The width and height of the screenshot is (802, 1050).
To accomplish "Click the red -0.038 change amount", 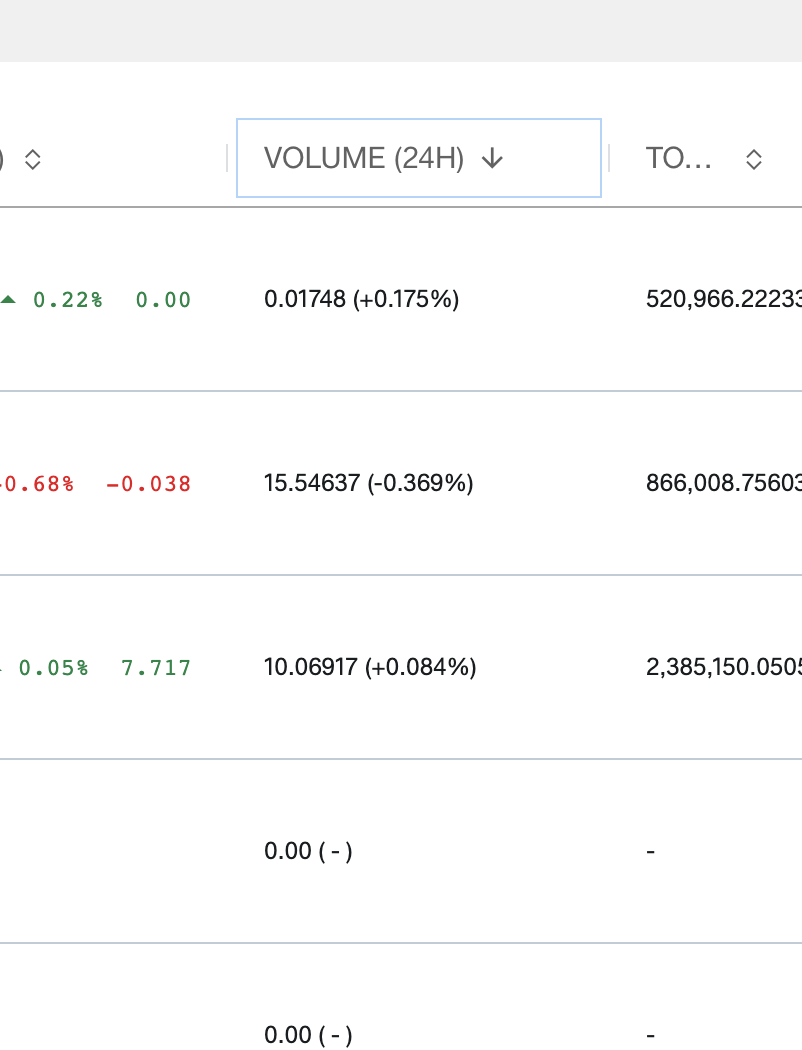I will [149, 483].
